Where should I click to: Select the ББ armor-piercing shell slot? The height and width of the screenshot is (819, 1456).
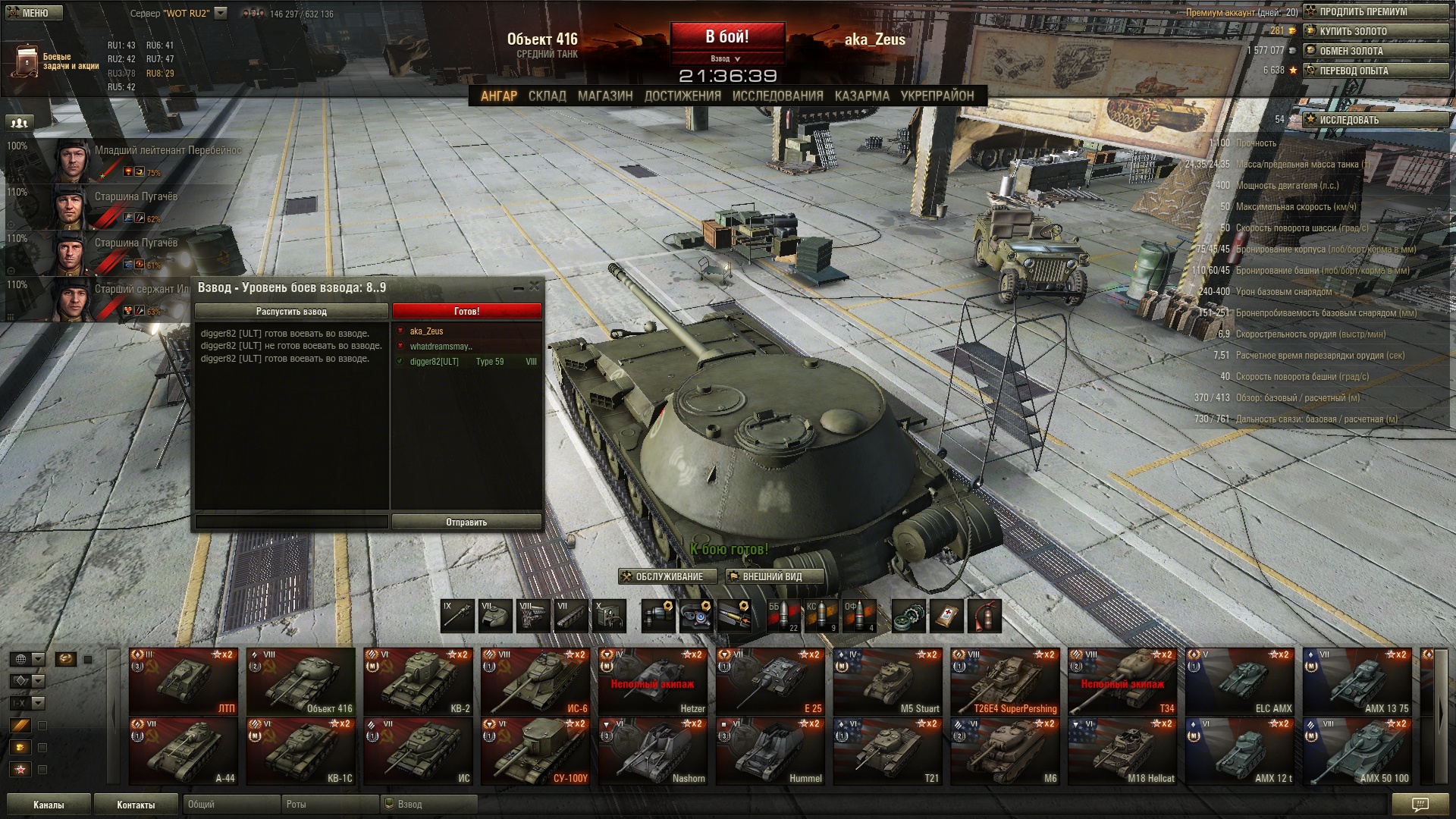(x=783, y=616)
